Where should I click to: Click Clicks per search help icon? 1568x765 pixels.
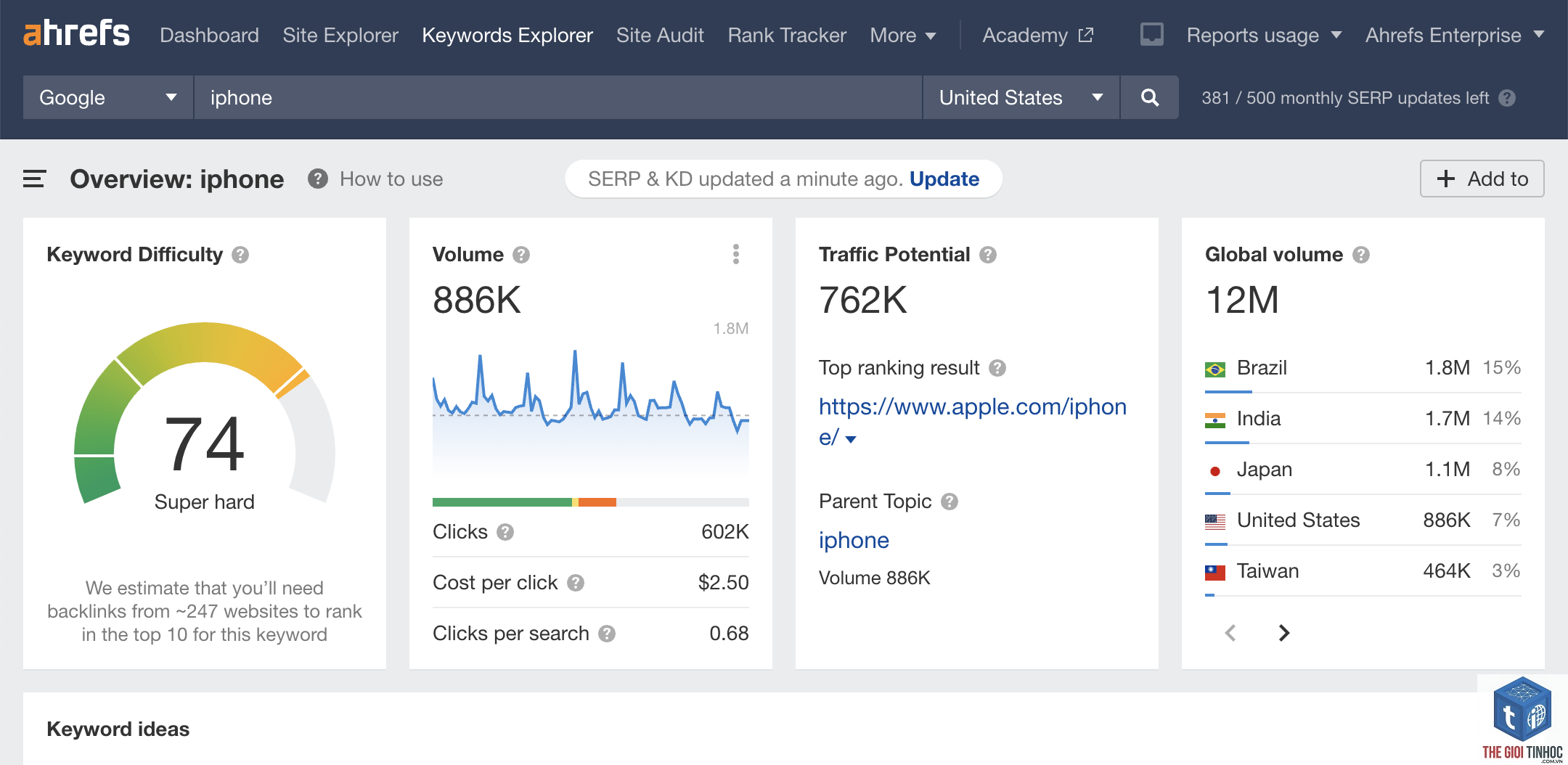pyautogui.click(x=607, y=634)
